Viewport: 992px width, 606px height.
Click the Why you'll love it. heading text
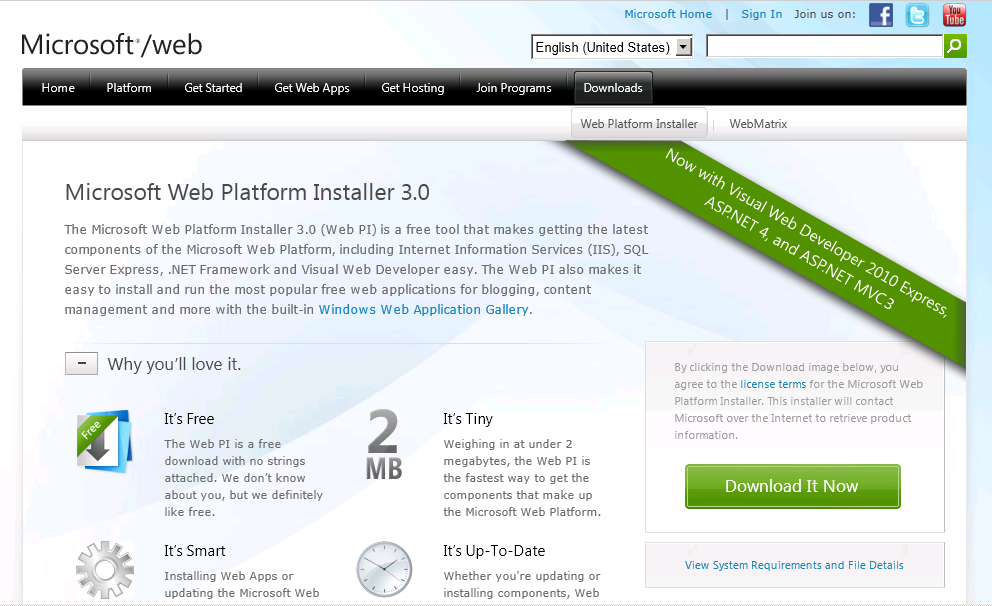tap(174, 364)
